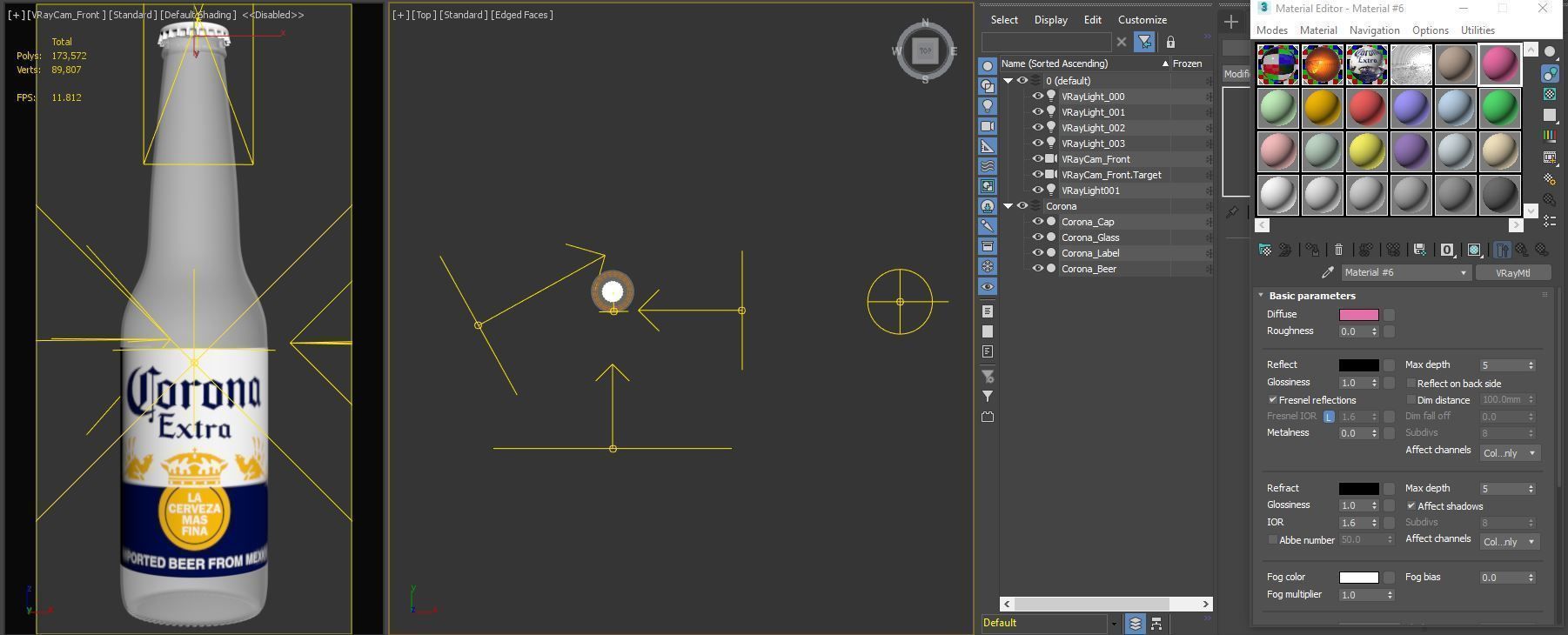Toggle Affect shadows checkbox
Image resolution: width=1568 pixels, height=635 pixels.
coord(1411,506)
